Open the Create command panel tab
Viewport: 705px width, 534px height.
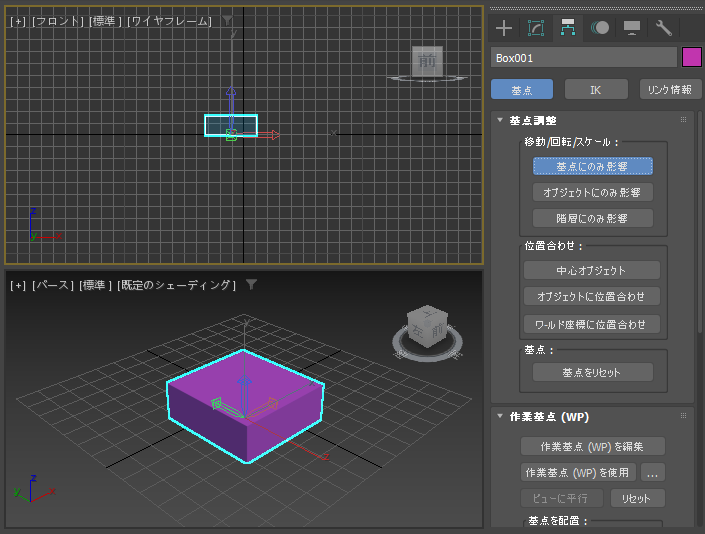click(x=504, y=28)
